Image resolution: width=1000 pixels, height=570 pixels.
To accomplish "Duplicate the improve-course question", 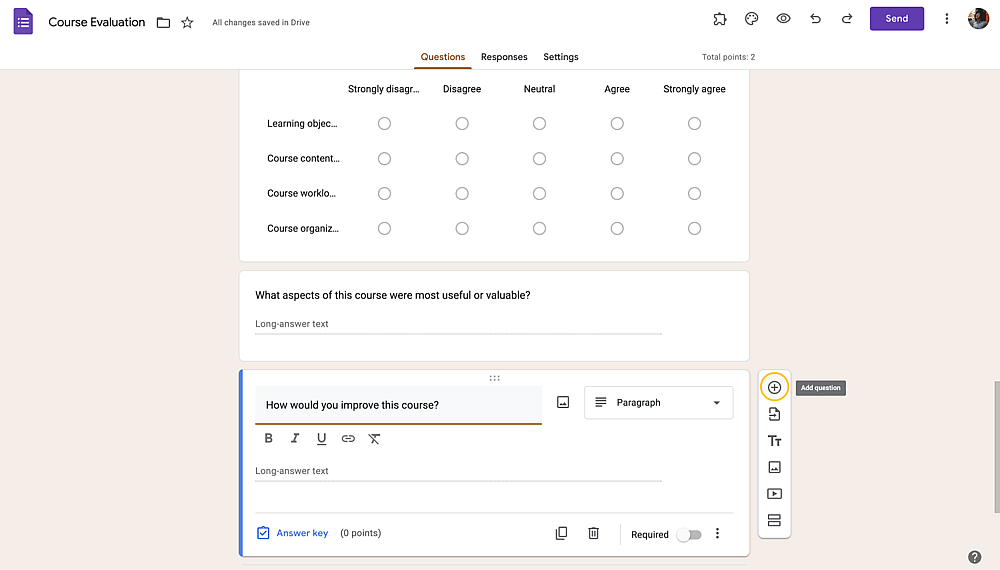I will coord(561,534).
